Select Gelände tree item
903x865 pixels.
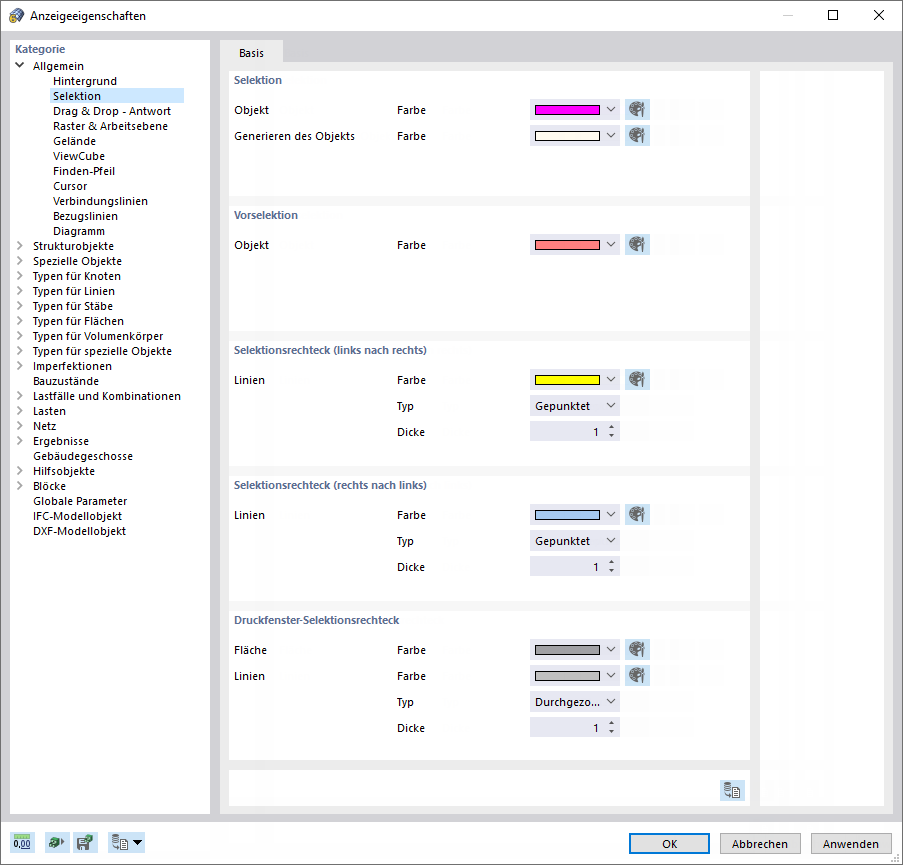74,141
